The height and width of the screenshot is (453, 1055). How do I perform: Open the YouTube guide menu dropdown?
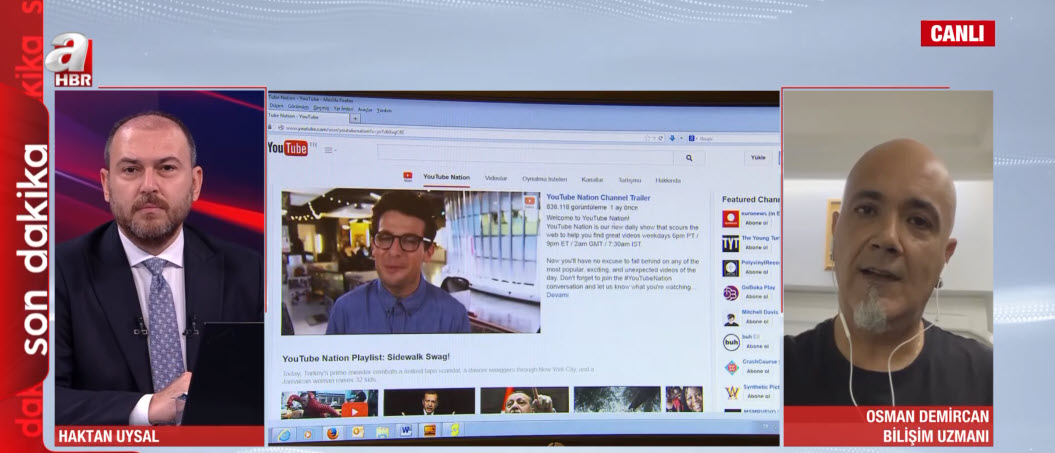pyautogui.click(x=329, y=150)
